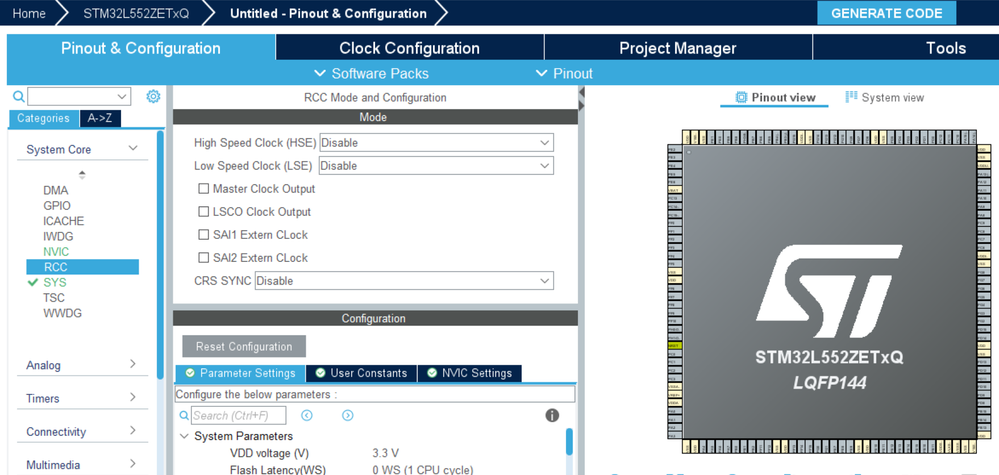Viewport: 999px width, 475px height.
Task: Select IWDG in System Core list
Action: 58,236
